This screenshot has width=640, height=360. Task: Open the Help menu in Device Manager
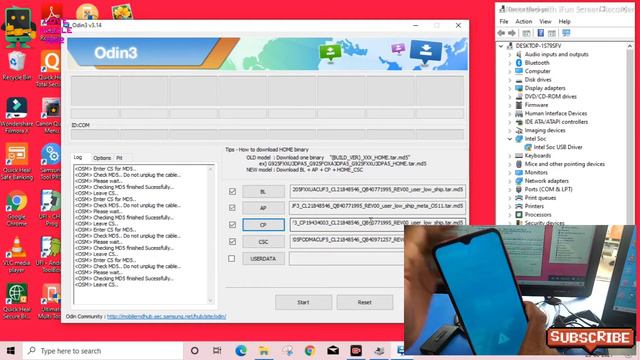(x=564, y=22)
